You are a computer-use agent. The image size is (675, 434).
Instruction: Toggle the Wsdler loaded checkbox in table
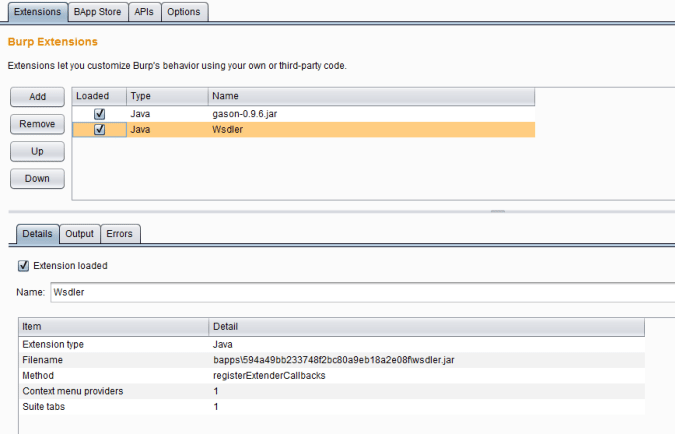tap(99, 129)
